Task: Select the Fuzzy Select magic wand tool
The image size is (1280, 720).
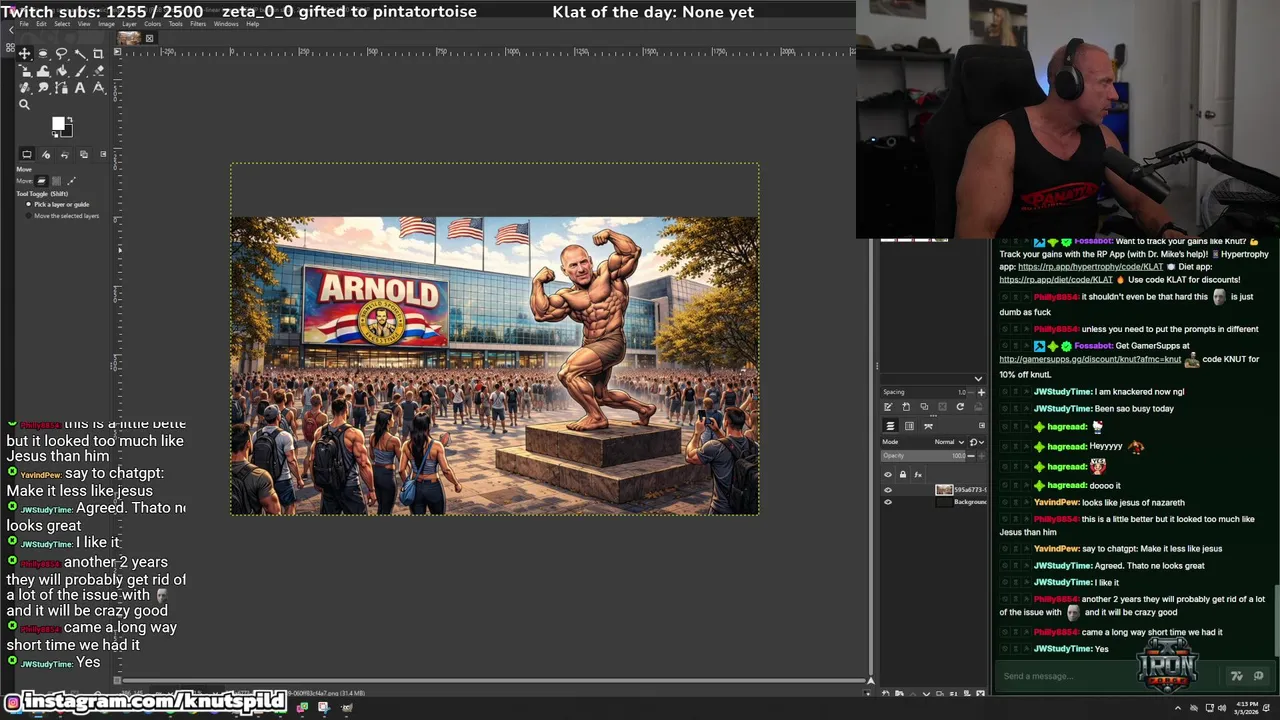Action: pyautogui.click(x=80, y=53)
